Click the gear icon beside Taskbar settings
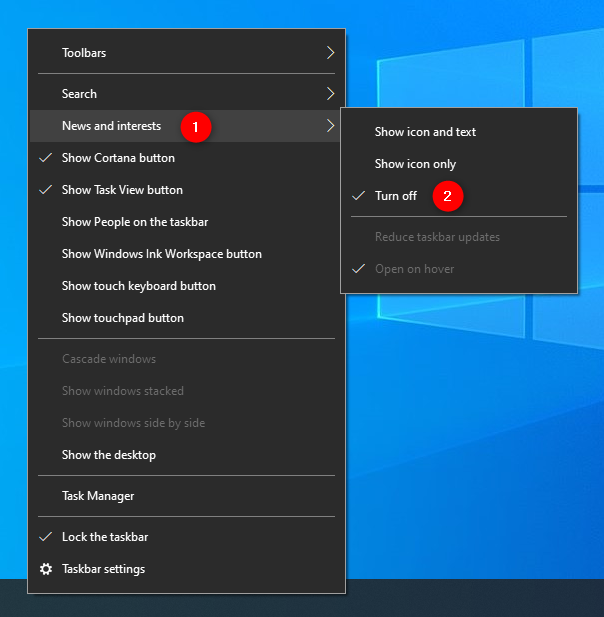The image size is (604, 617). pyautogui.click(x=45, y=569)
